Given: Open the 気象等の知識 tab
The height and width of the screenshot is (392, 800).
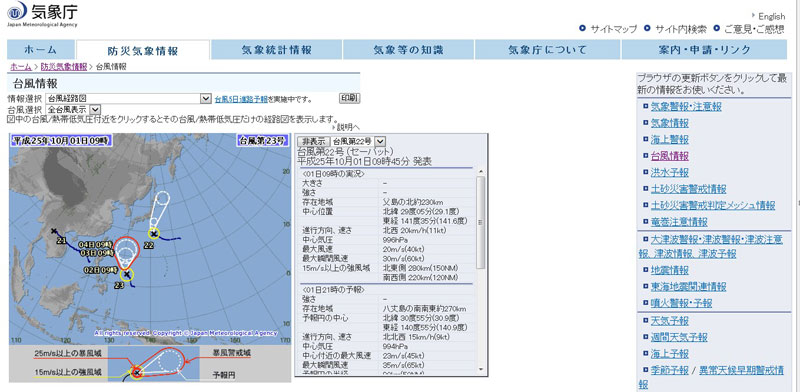Looking at the screenshot, I should 408,50.
